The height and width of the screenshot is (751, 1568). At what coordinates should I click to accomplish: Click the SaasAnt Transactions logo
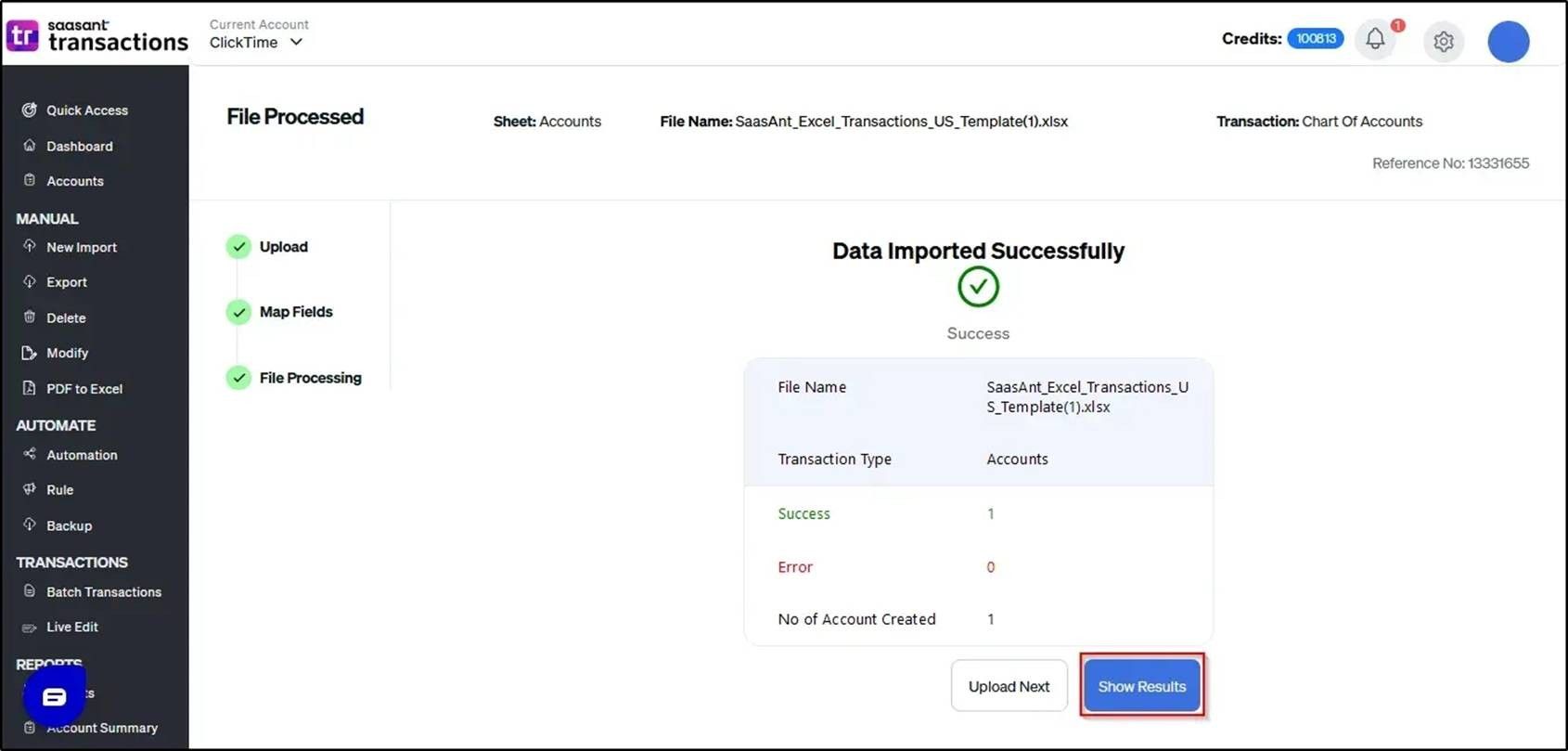tap(96, 36)
